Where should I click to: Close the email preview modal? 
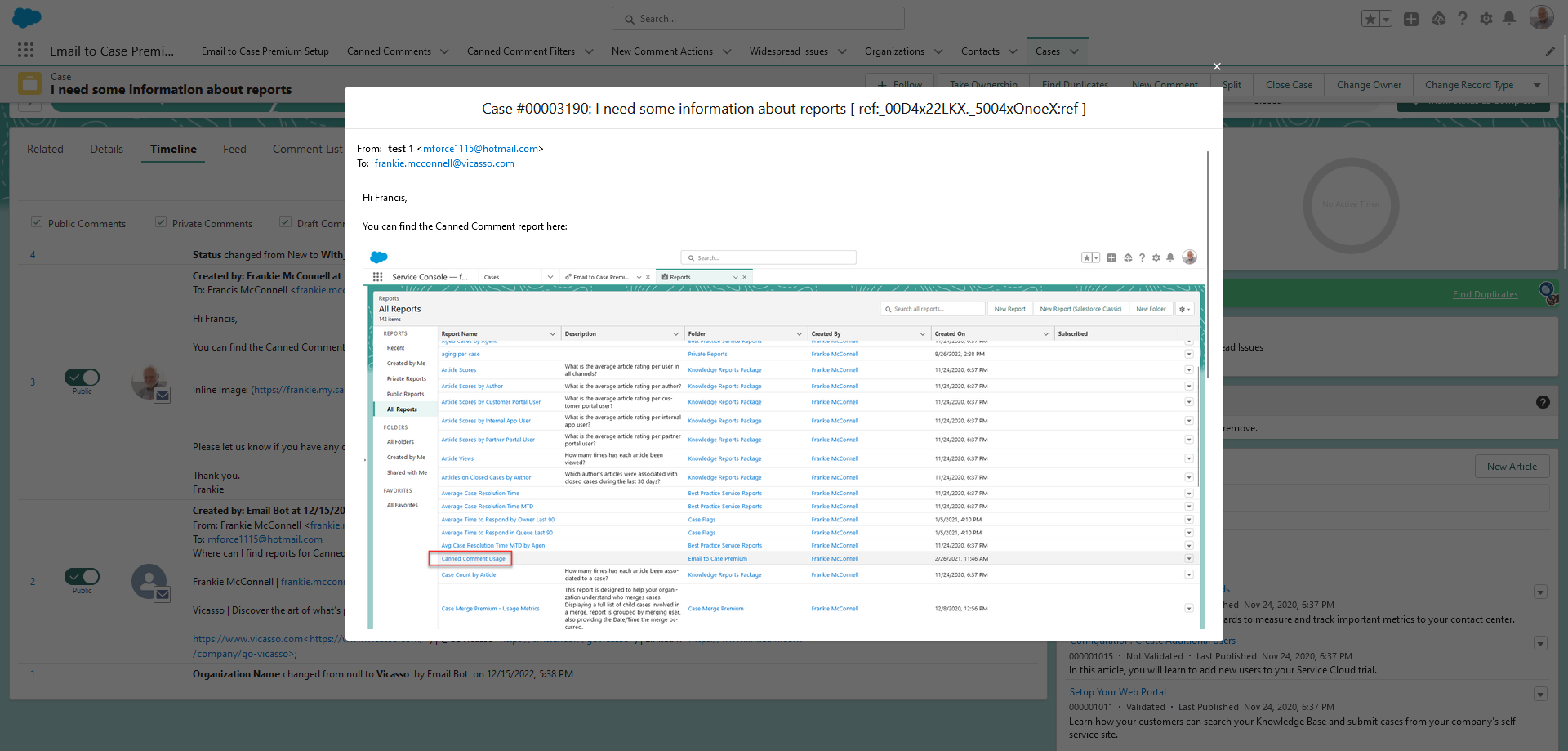1217,66
